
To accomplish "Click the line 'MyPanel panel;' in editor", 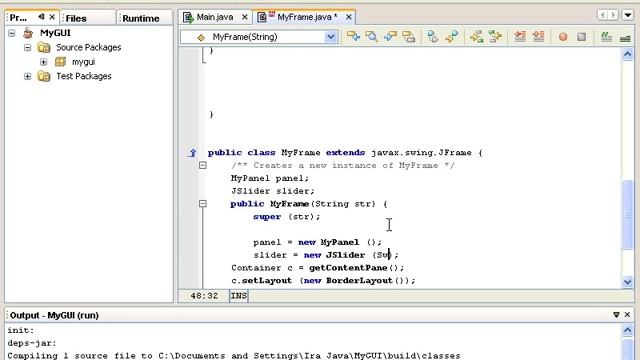I will coord(270,178).
